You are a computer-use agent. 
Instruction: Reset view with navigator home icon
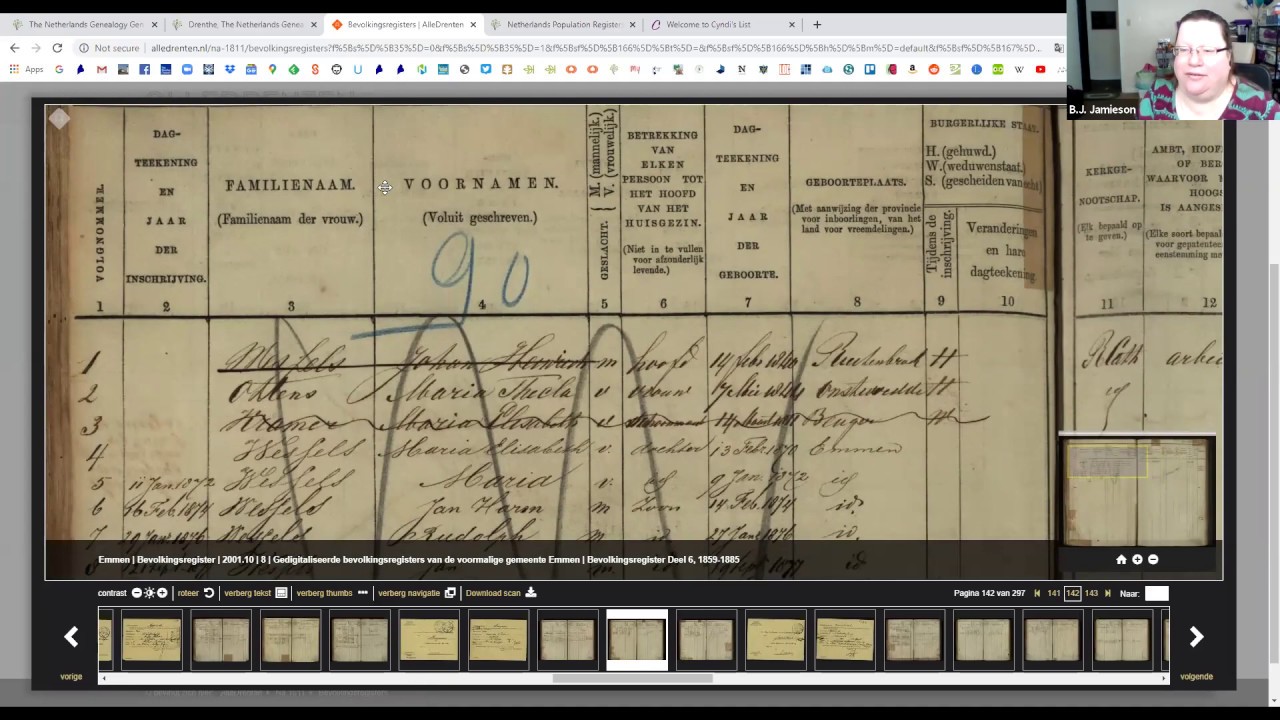[1121, 560]
